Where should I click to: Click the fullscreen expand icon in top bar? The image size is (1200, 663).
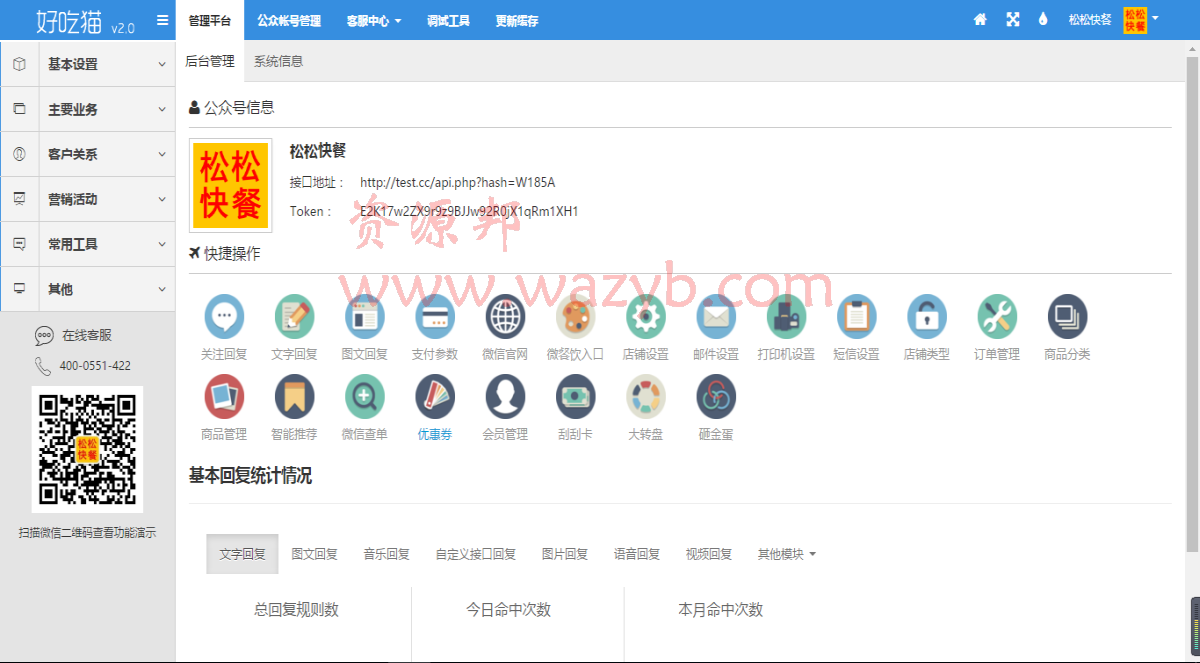(x=1013, y=19)
